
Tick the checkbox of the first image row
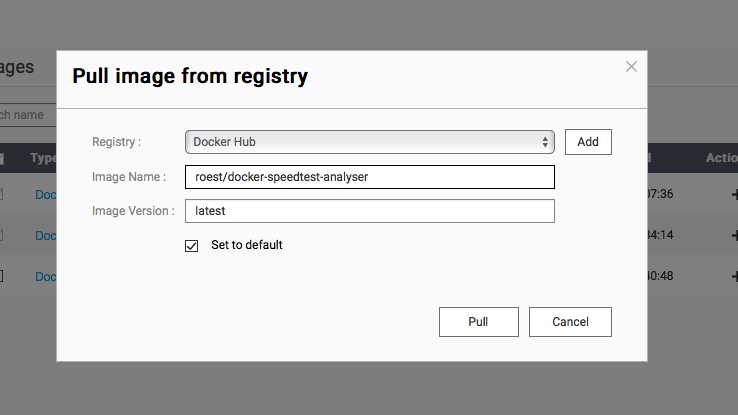pyautogui.click(x=2, y=194)
